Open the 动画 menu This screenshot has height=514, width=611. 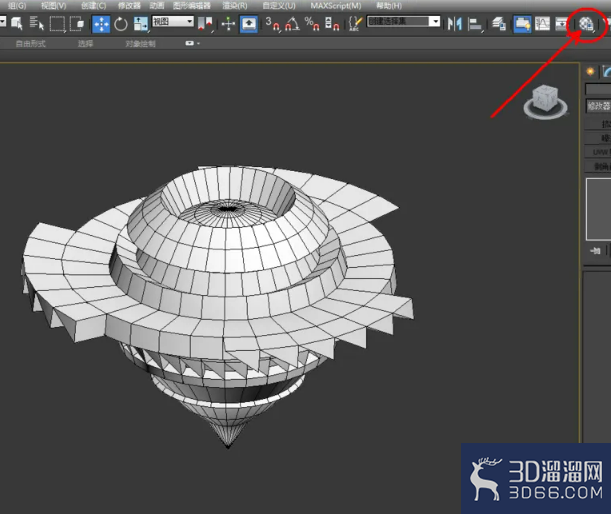(157, 6)
